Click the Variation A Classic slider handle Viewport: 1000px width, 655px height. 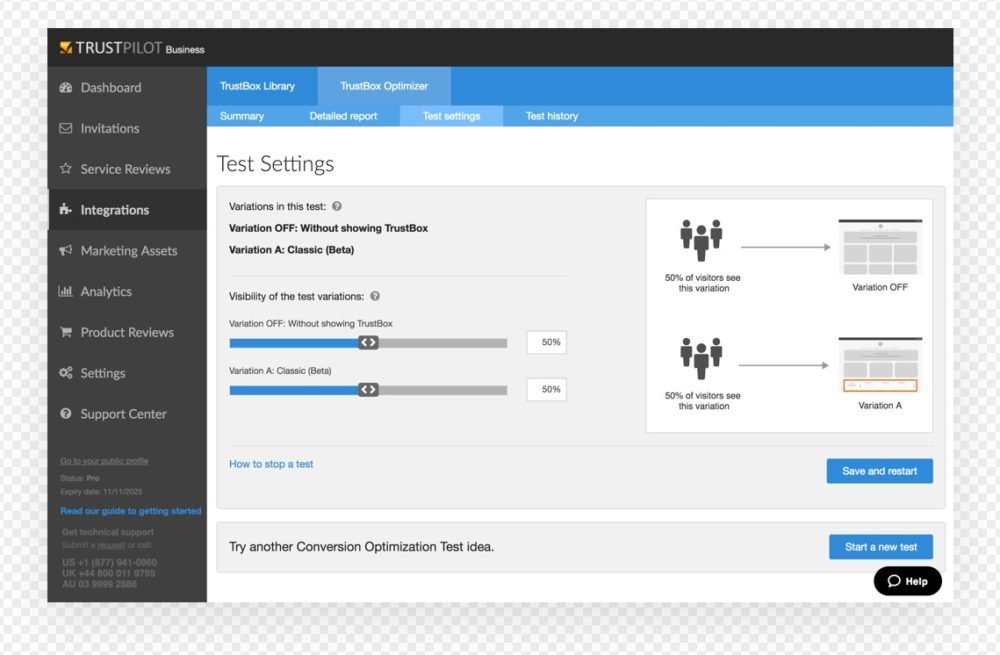click(x=368, y=390)
